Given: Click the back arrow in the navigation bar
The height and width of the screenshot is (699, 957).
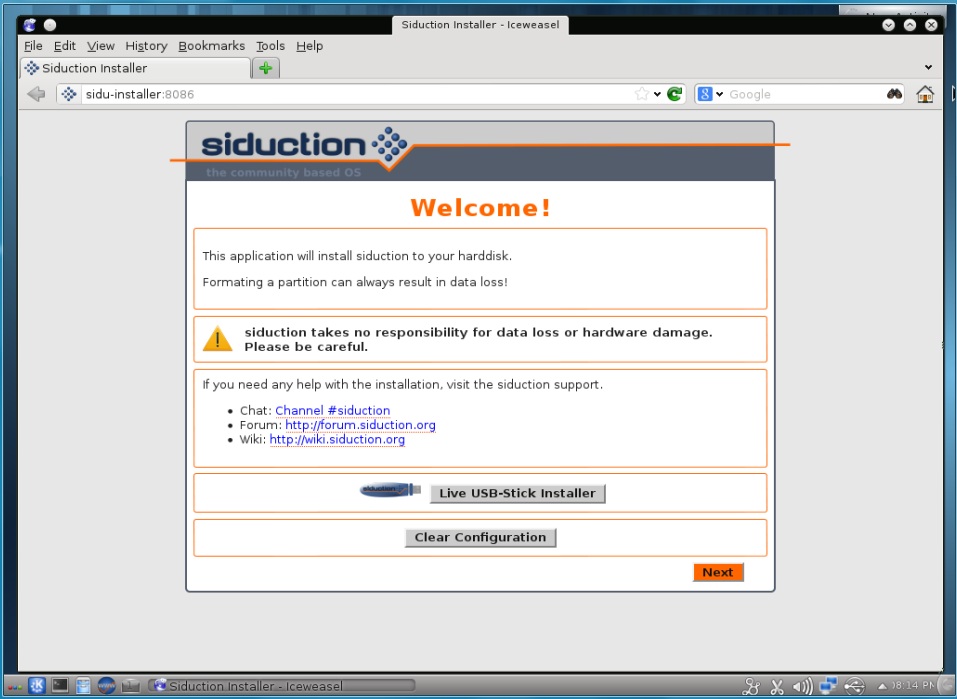Looking at the screenshot, I should click(36, 94).
